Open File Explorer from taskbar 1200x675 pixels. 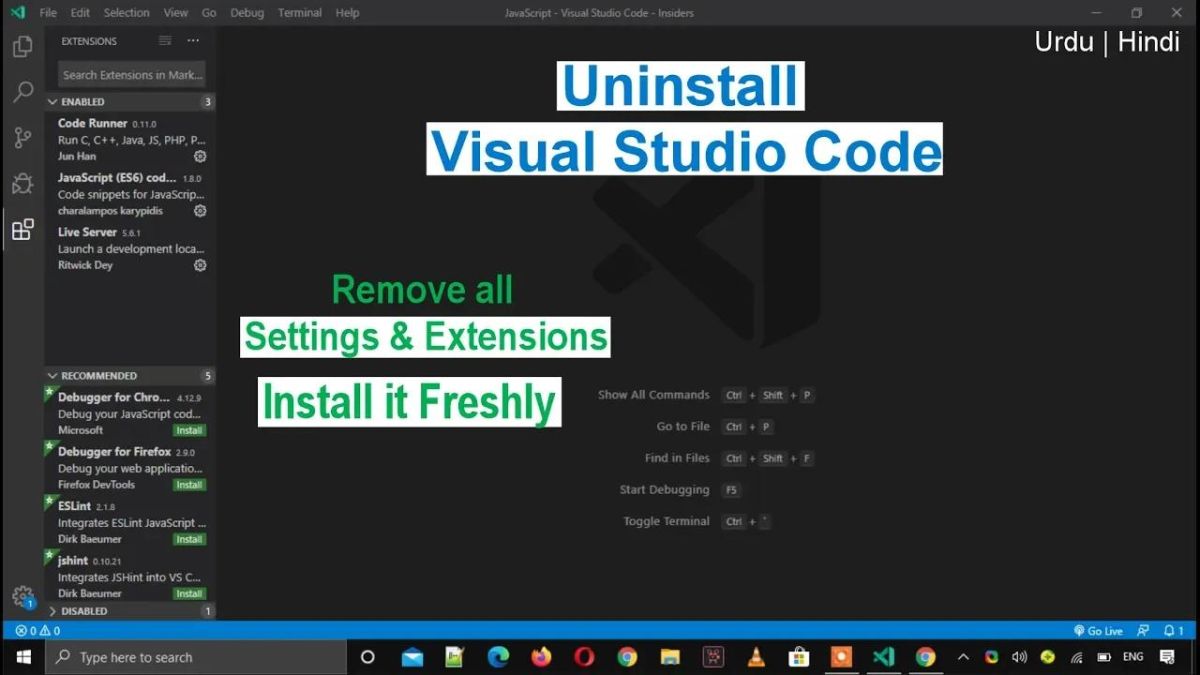coord(670,657)
